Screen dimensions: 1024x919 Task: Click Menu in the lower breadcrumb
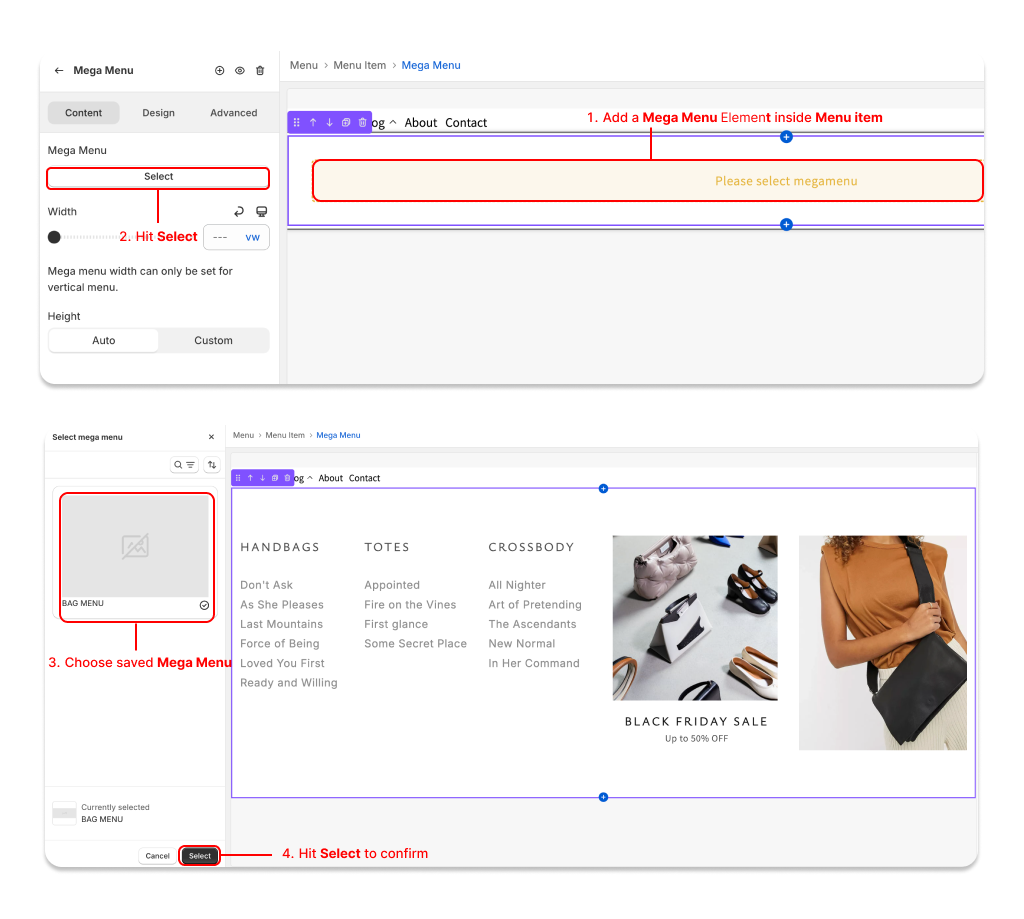[x=243, y=436]
